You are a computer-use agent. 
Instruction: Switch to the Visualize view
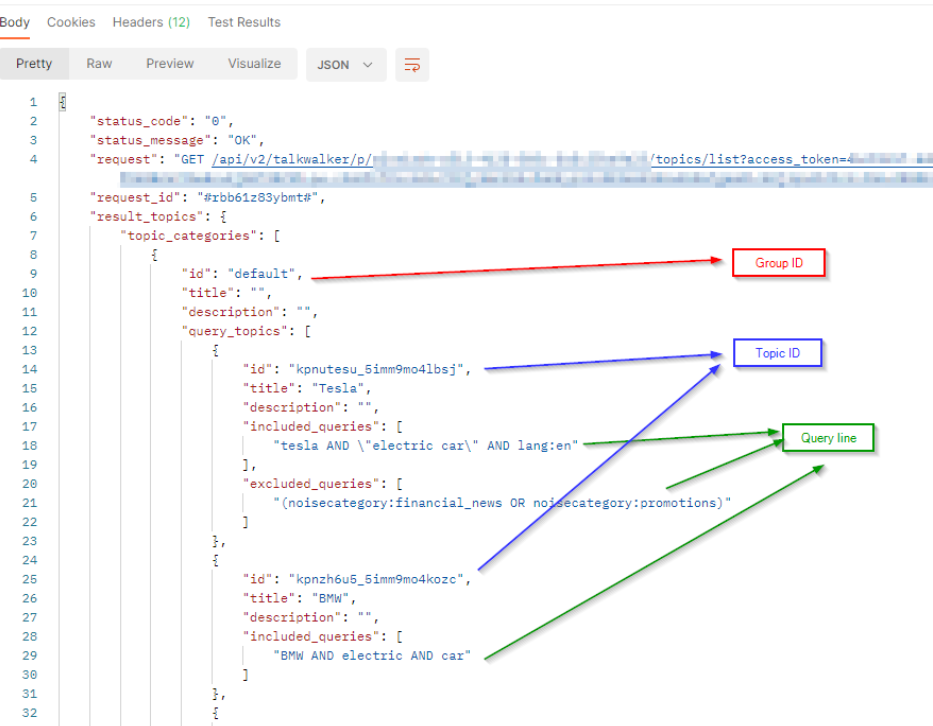pos(254,64)
